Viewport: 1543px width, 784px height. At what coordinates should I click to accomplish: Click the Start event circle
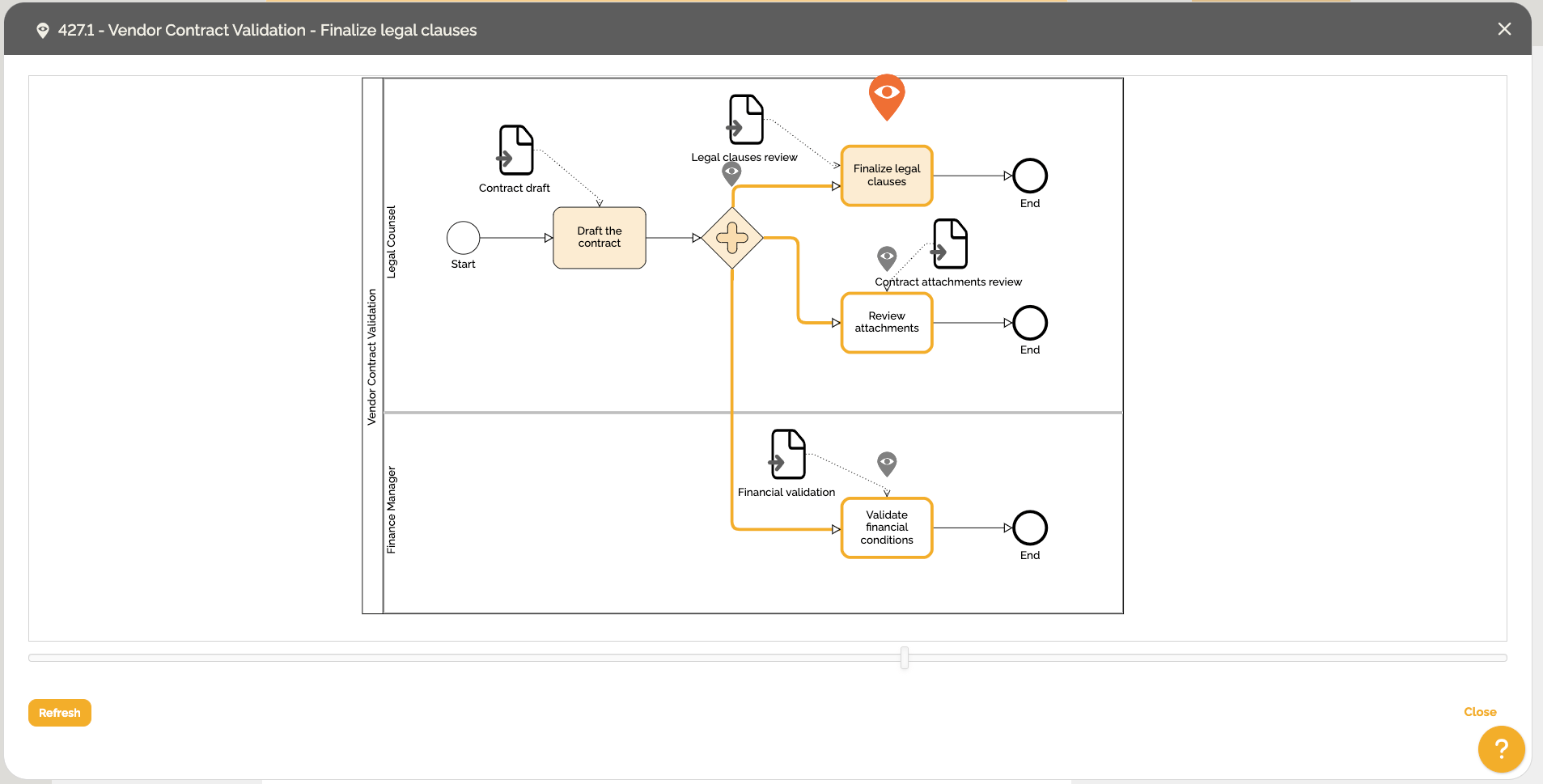(464, 238)
